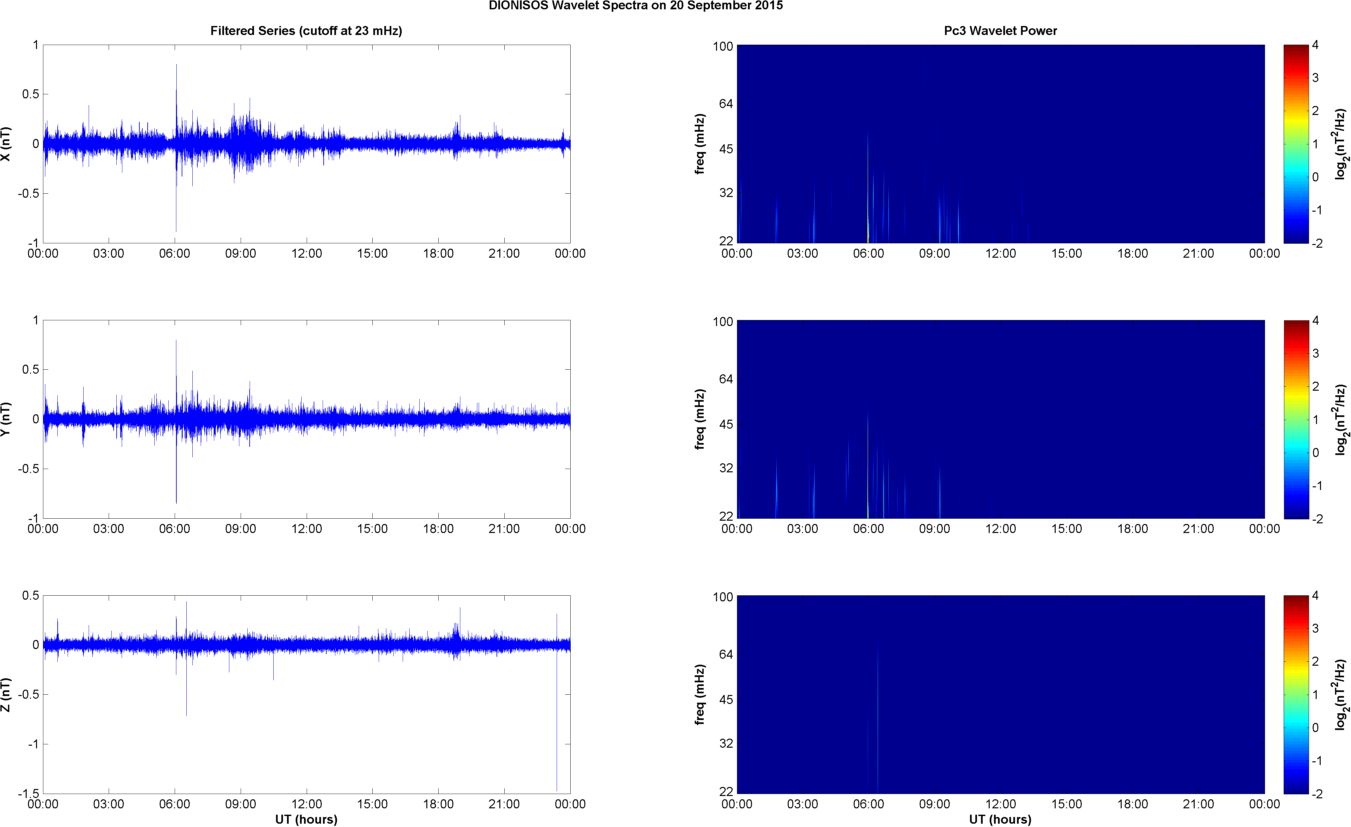Select the Y component filtered series plot
The width and height of the screenshot is (1351, 827).
click(x=306, y=419)
